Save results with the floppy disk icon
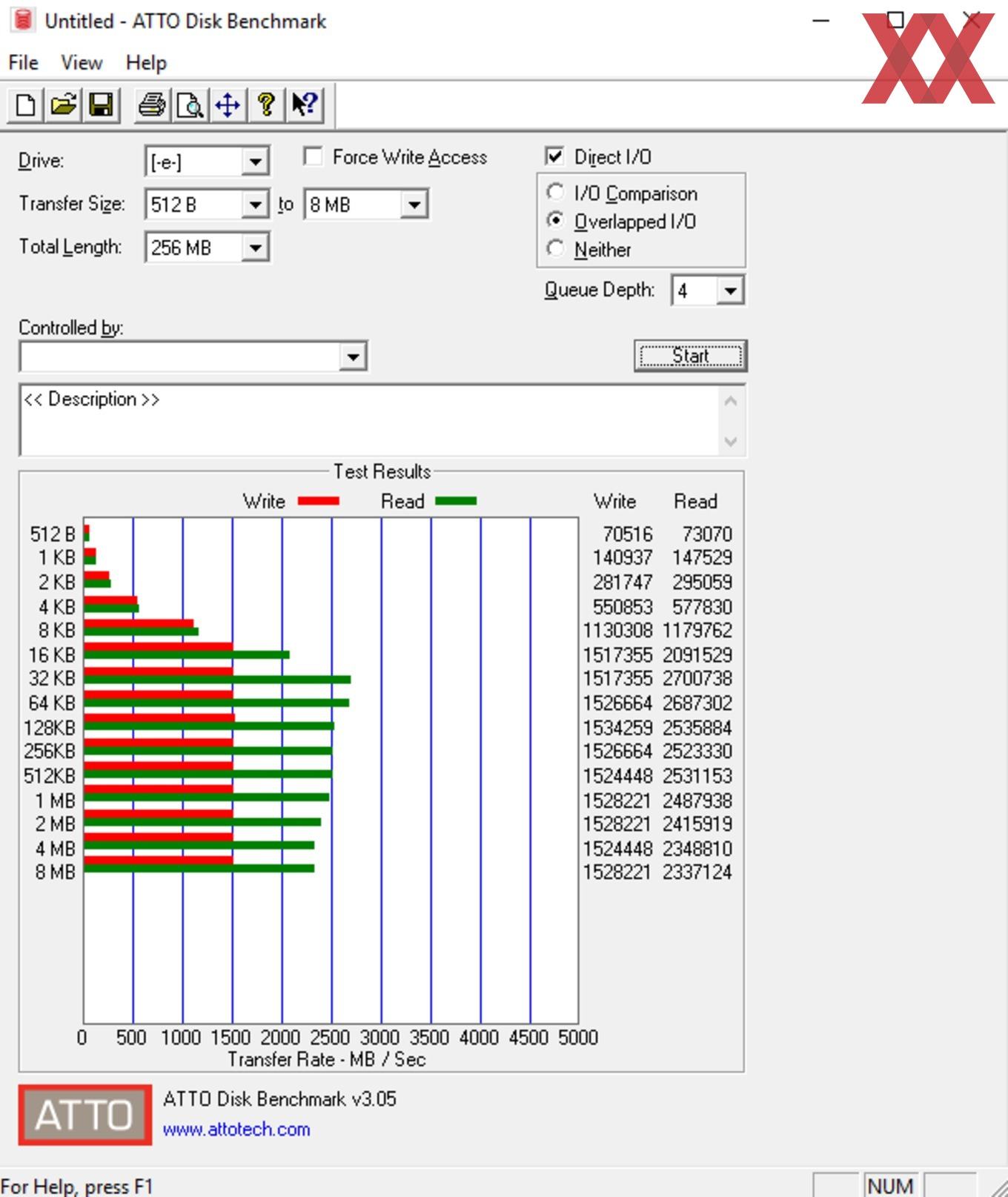Viewport: 1008px width, 1197px height. click(101, 105)
